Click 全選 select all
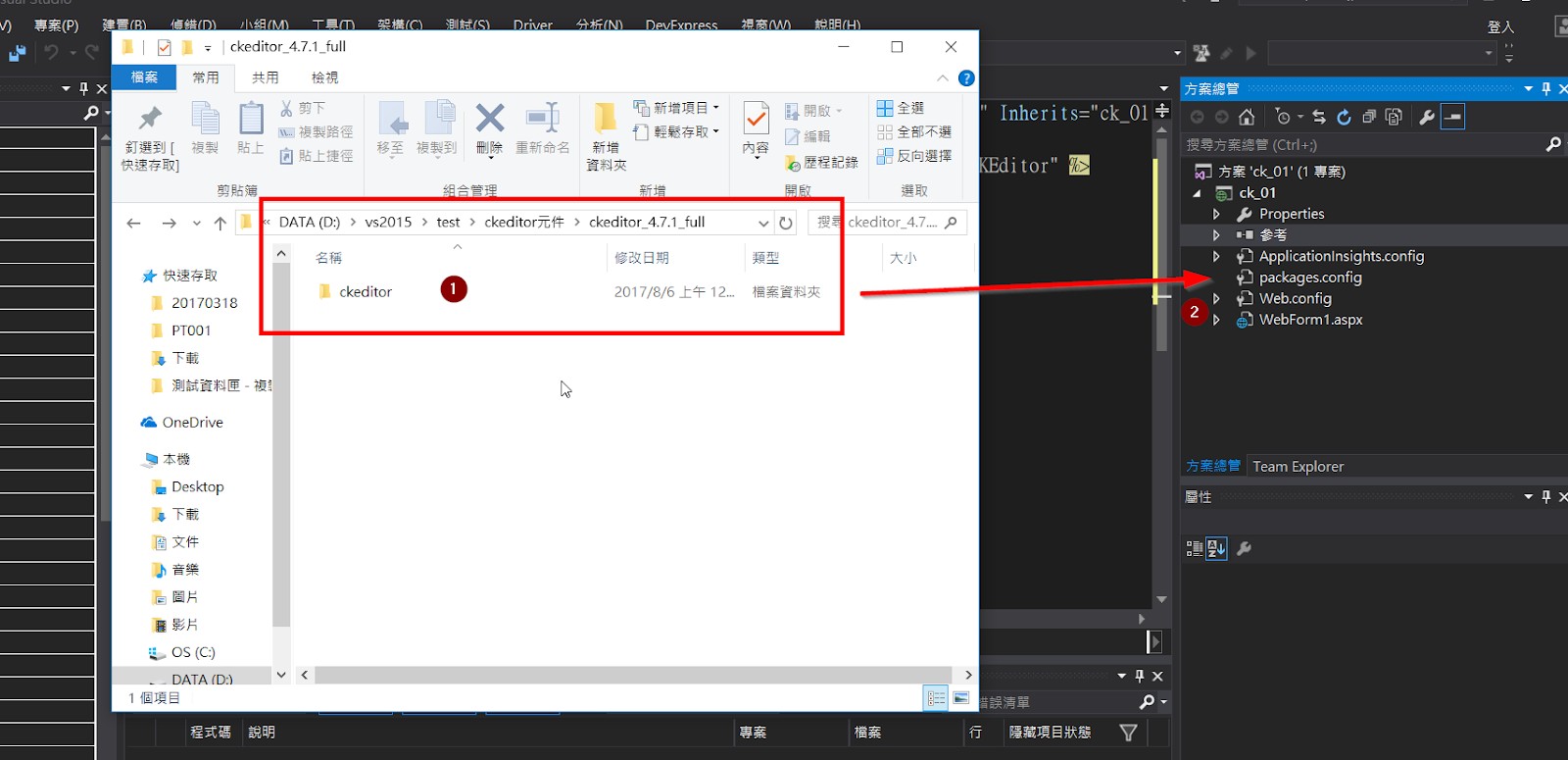This screenshot has width=1568, height=760. pyautogui.click(x=901, y=108)
